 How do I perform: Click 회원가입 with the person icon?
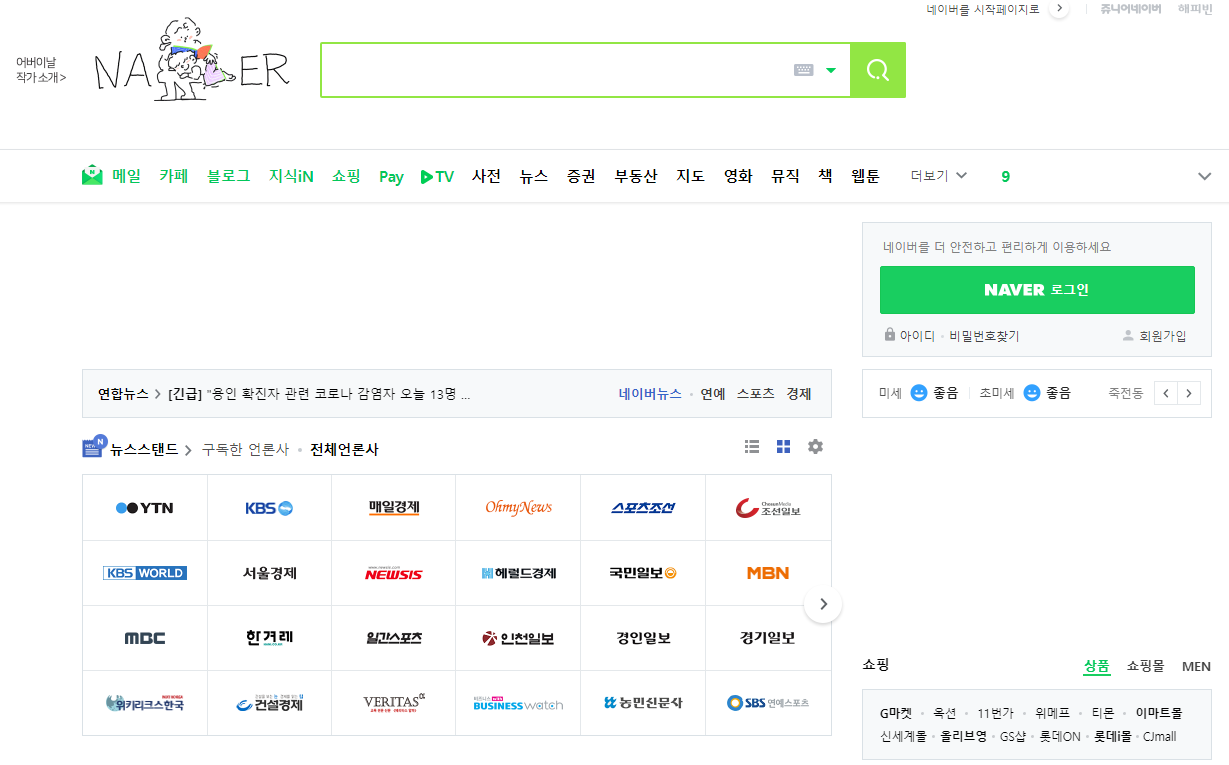[x=1154, y=336]
